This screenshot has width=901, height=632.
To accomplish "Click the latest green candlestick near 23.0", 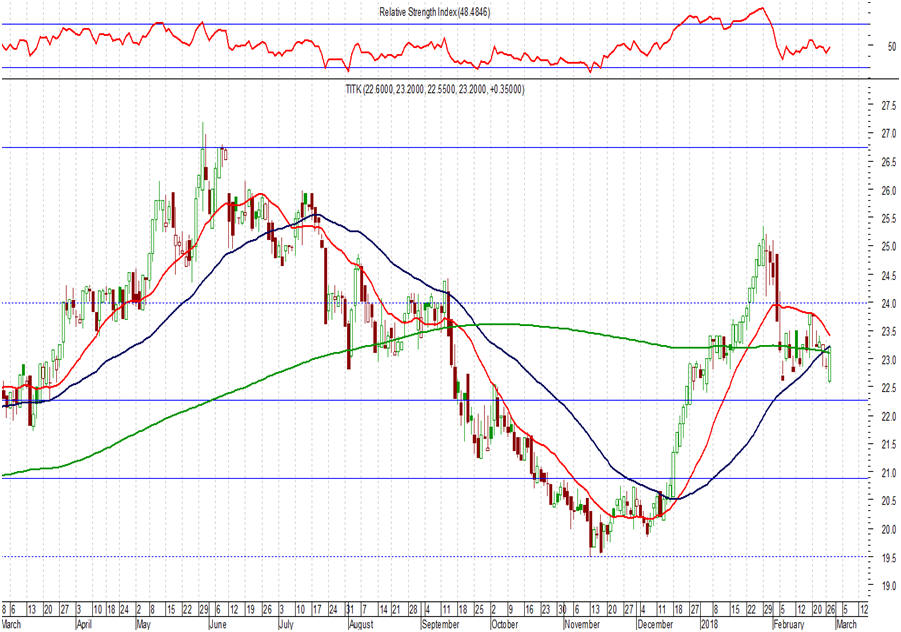I will pyautogui.click(x=831, y=363).
